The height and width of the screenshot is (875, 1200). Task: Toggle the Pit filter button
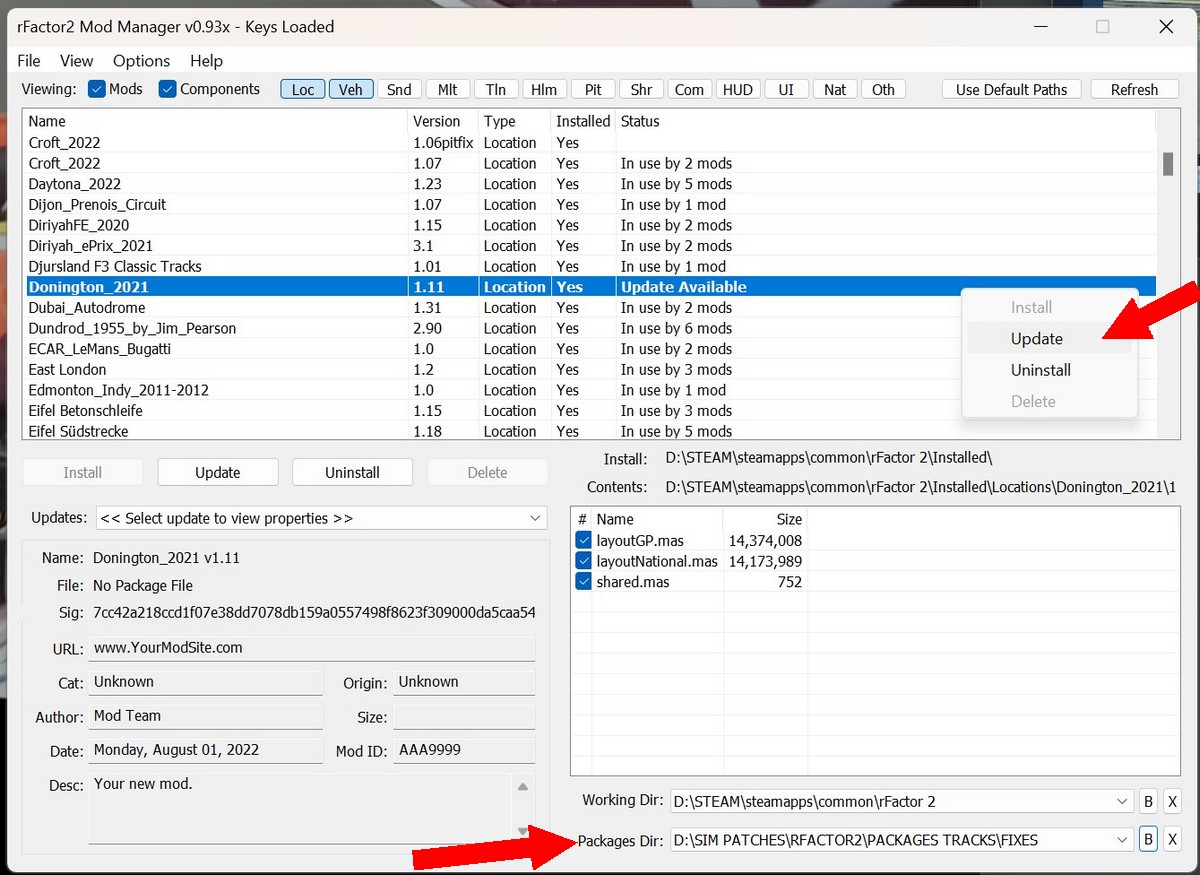593,90
